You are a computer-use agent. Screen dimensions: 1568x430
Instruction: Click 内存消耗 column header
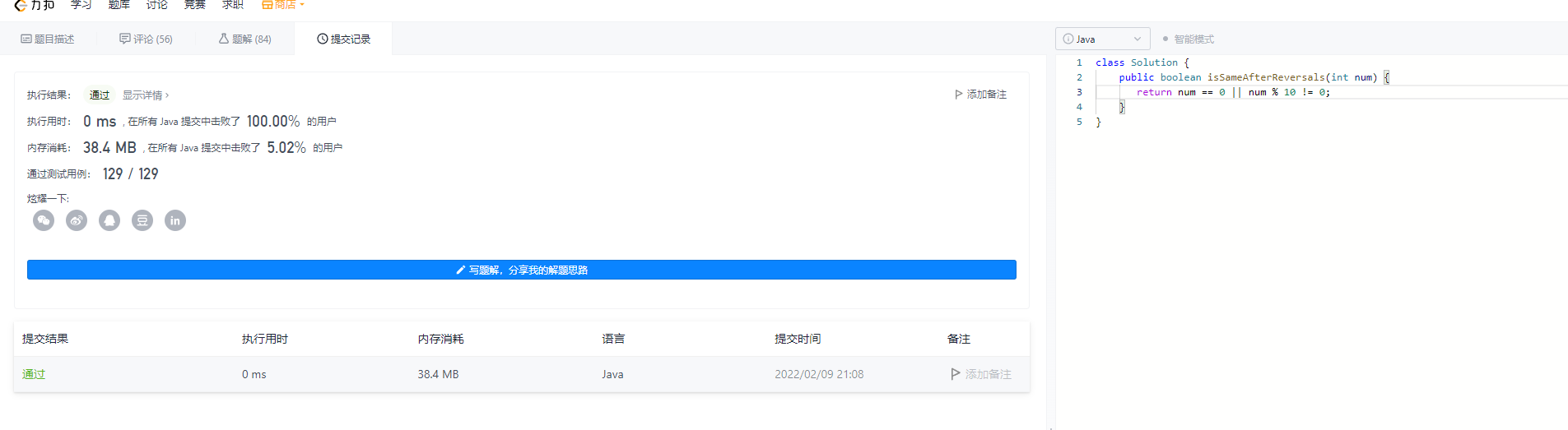point(440,339)
